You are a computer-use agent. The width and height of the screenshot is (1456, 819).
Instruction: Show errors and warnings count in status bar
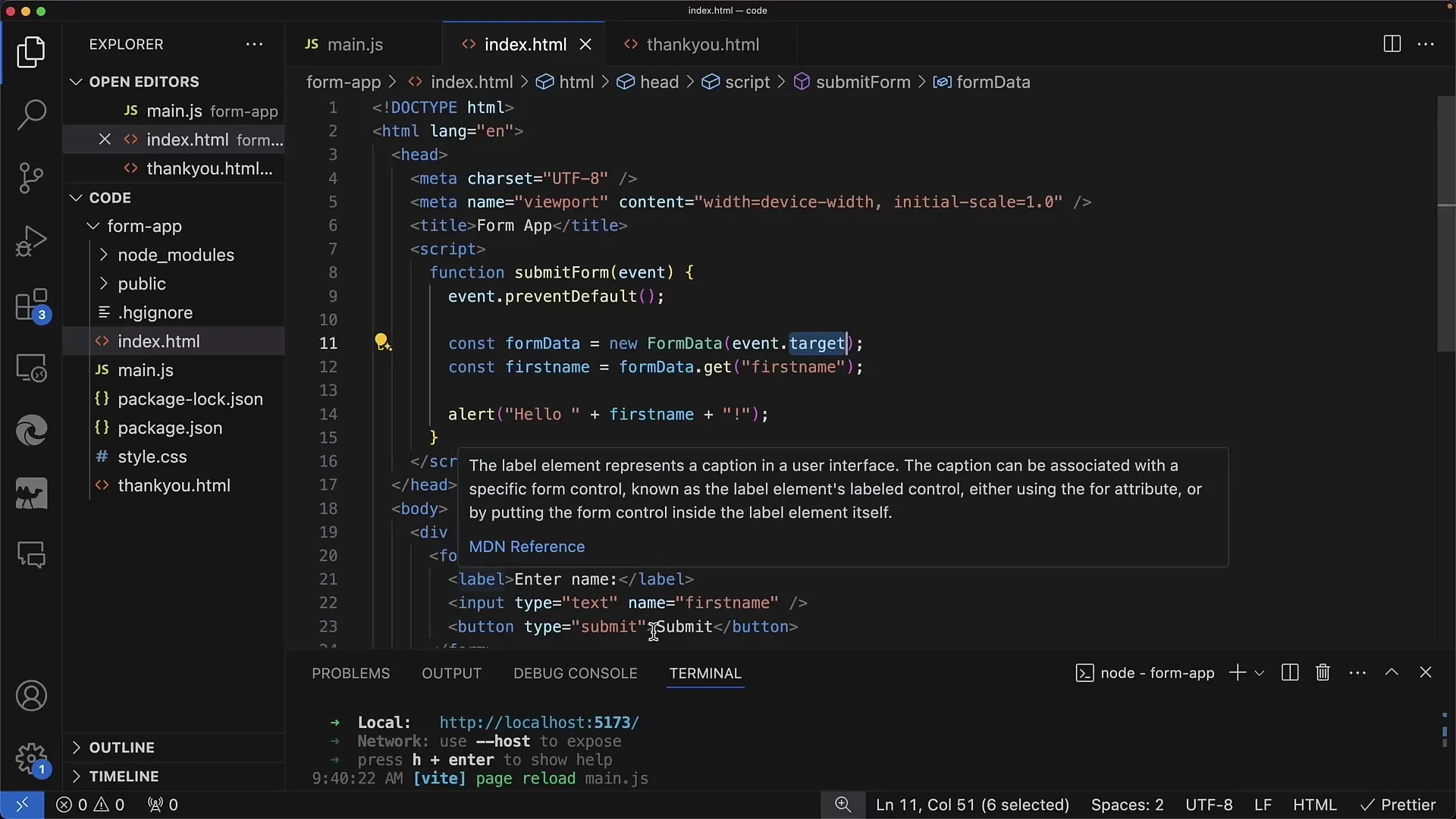[x=90, y=805]
